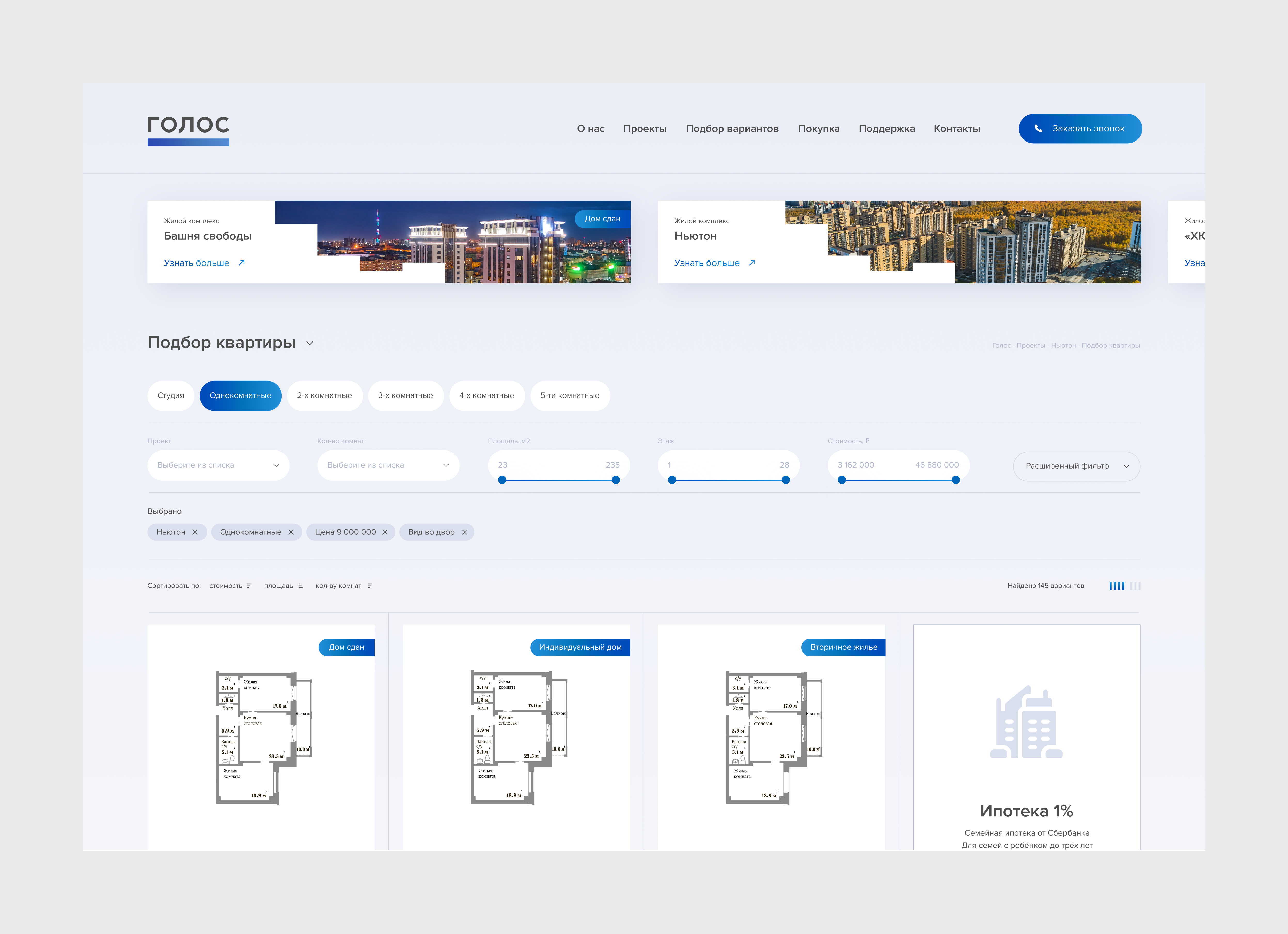Click the maximum area value 235
The width and height of the screenshot is (1288, 934).
[612, 465]
